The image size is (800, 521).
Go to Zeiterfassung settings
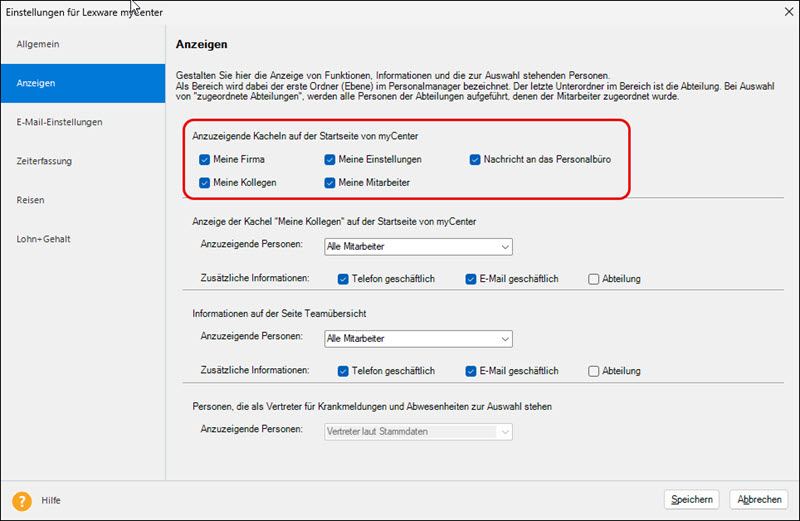point(44,161)
